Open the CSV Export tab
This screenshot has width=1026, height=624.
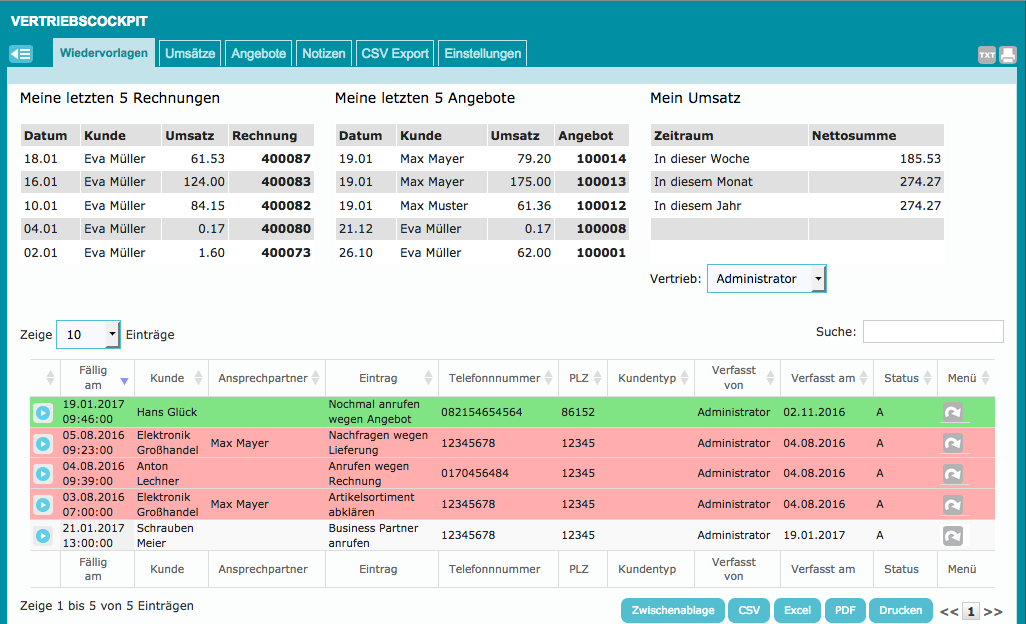394,54
